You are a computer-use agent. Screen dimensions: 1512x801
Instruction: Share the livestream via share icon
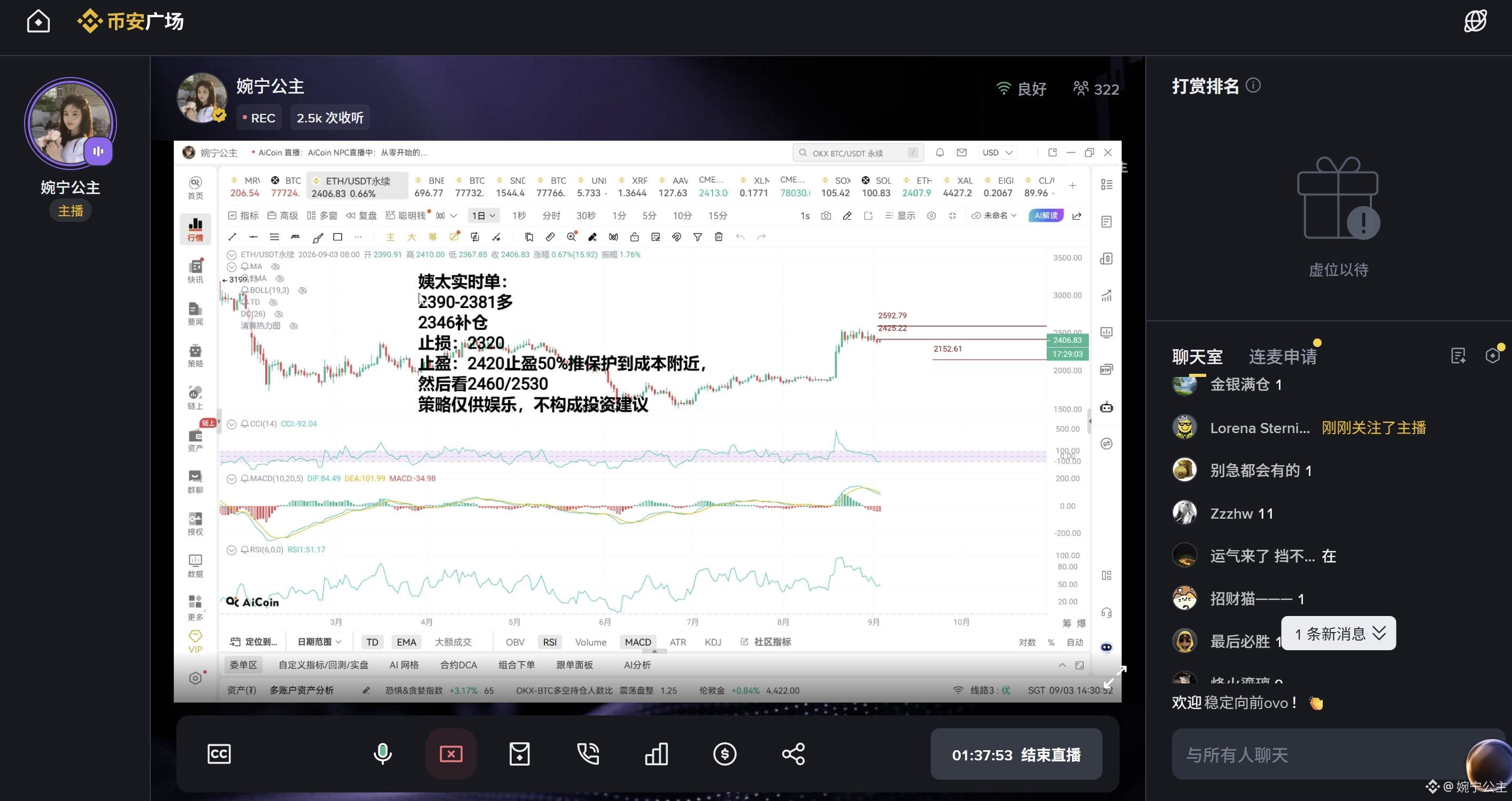point(793,754)
